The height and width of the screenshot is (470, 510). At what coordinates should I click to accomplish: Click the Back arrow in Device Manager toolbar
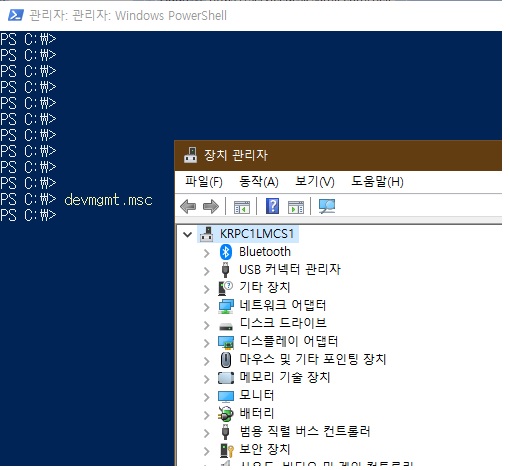point(188,206)
